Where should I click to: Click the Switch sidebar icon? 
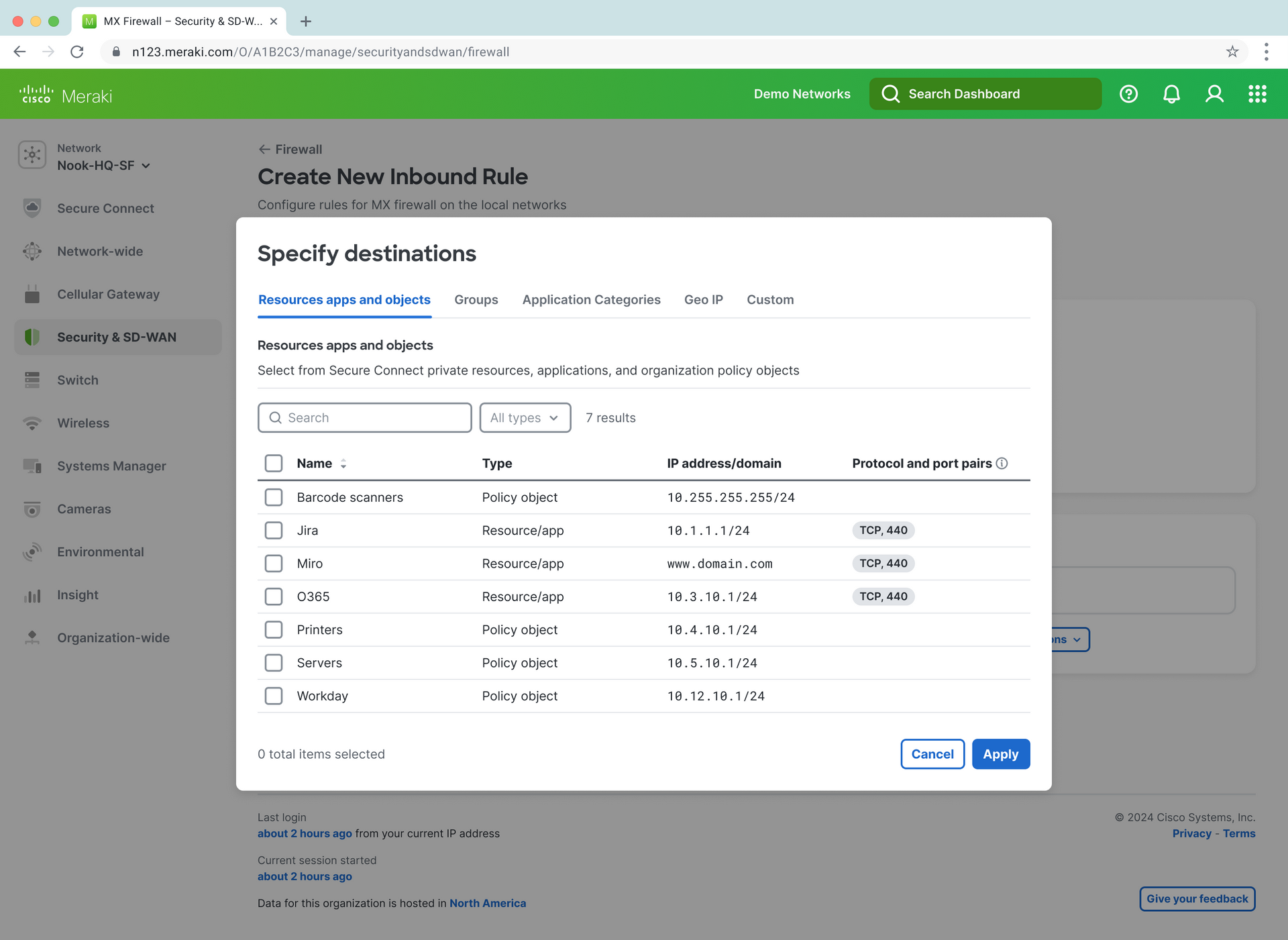(32, 380)
